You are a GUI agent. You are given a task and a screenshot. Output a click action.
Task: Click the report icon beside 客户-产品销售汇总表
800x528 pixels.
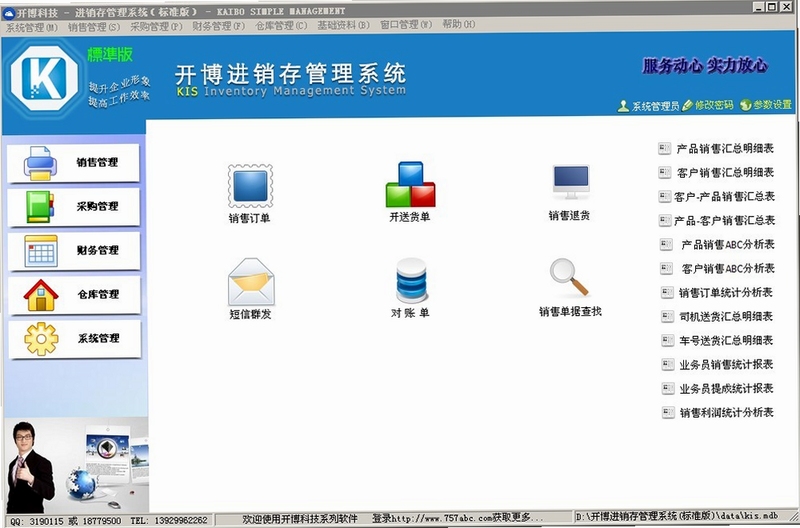pyautogui.click(x=664, y=196)
